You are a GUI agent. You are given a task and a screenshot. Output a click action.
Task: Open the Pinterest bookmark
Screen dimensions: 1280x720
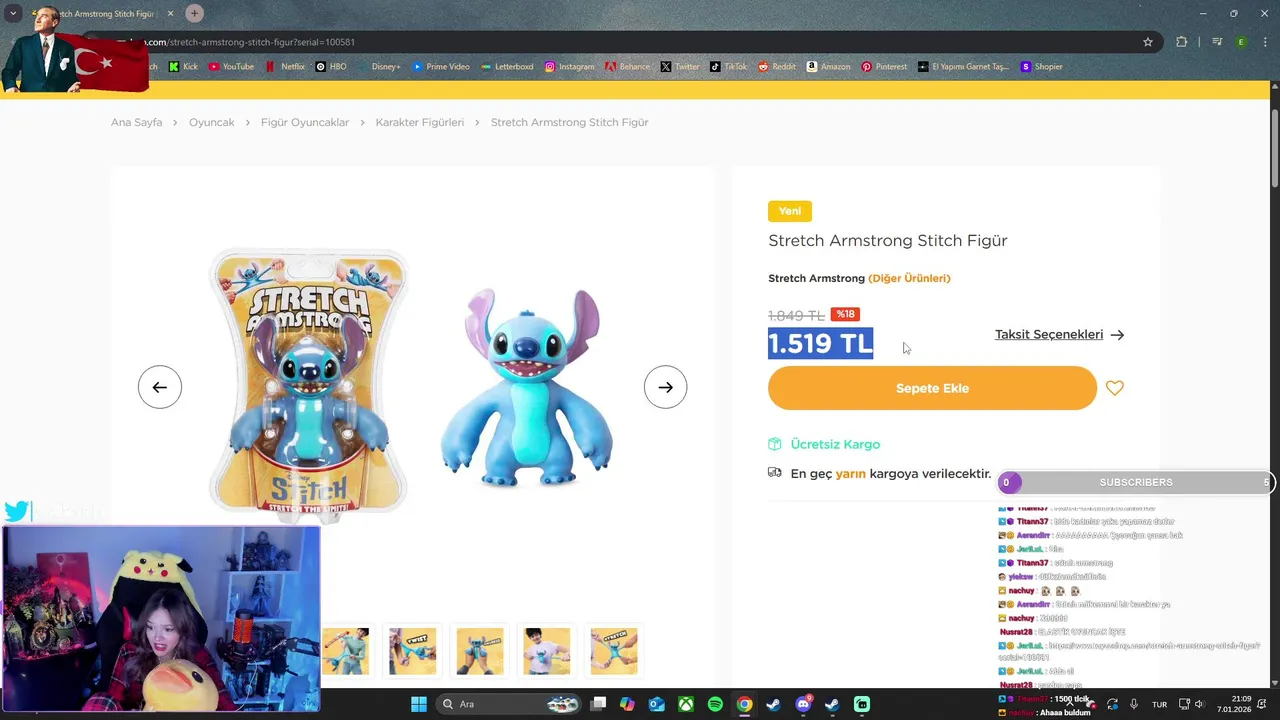884,67
